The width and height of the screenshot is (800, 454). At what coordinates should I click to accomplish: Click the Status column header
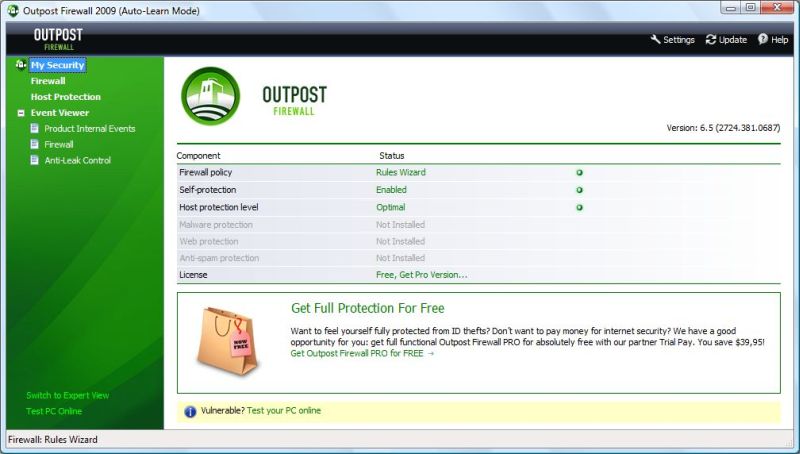(x=391, y=156)
